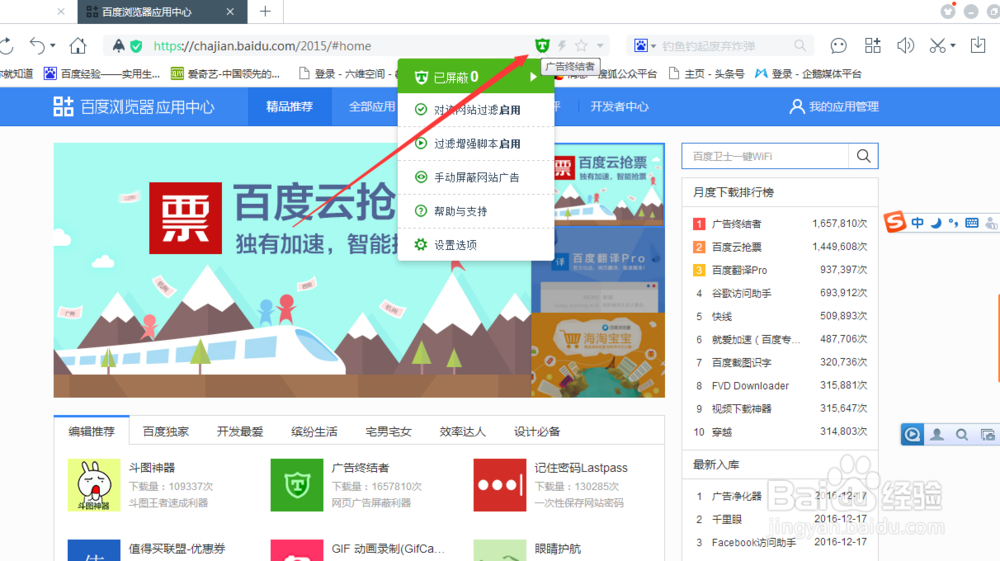Open the 爱奇艺 bookmark
The width and height of the screenshot is (1000, 561).
(225, 74)
